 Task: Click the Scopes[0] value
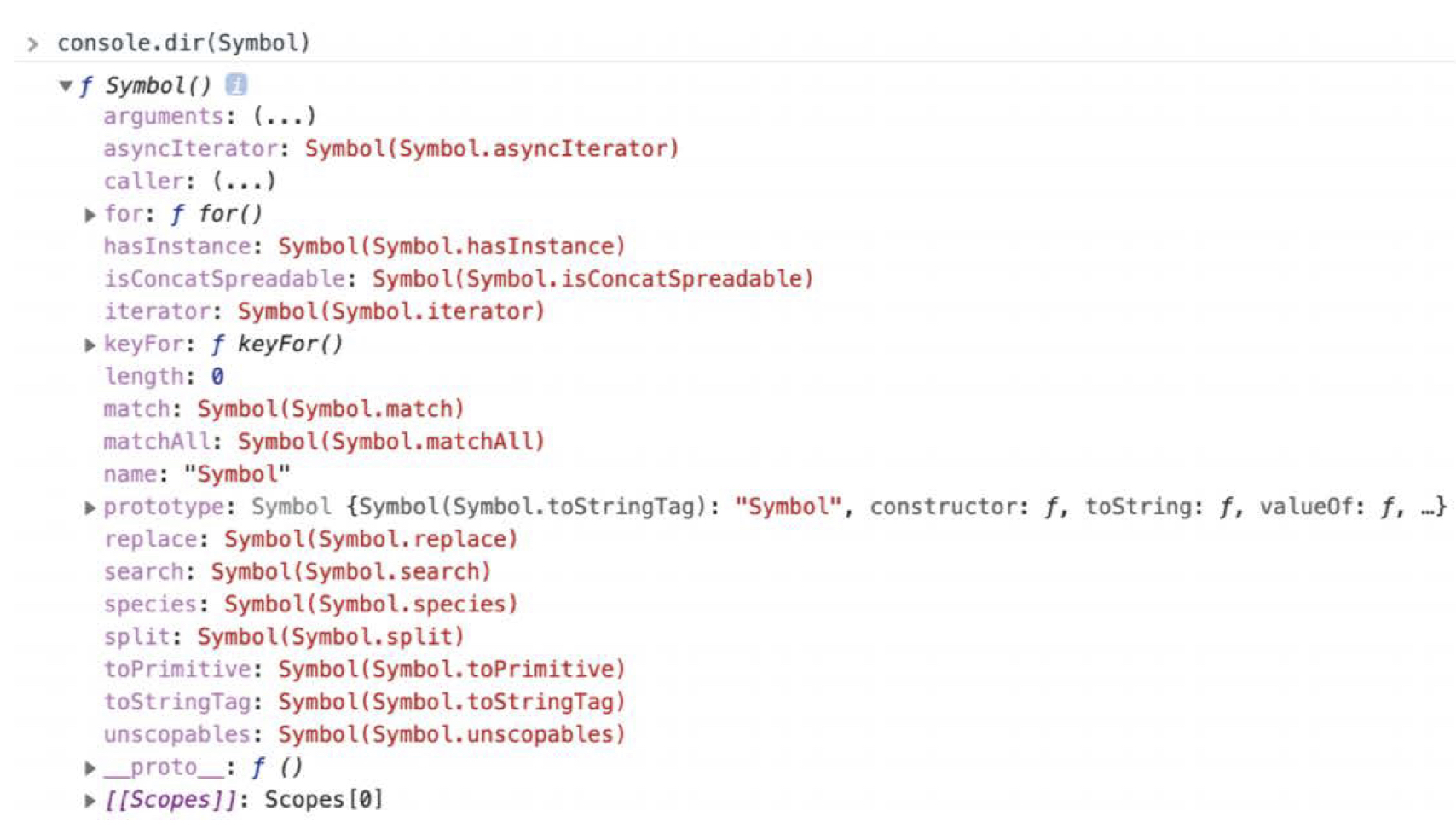click(x=324, y=800)
